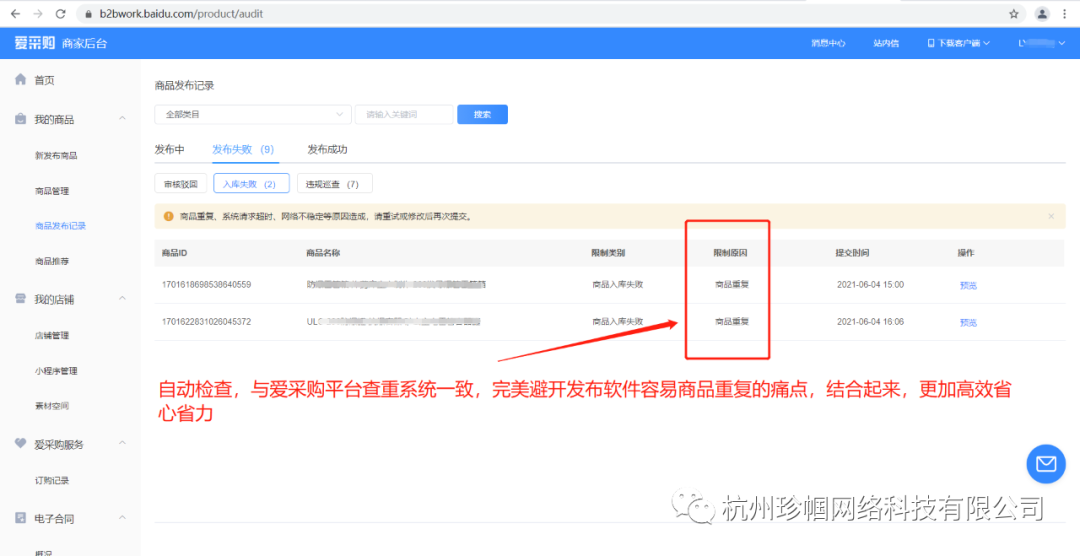Click the orange warning icon in notice bar
Image resolution: width=1080 pixels, height=556 pixels.
tap(169, 216)
